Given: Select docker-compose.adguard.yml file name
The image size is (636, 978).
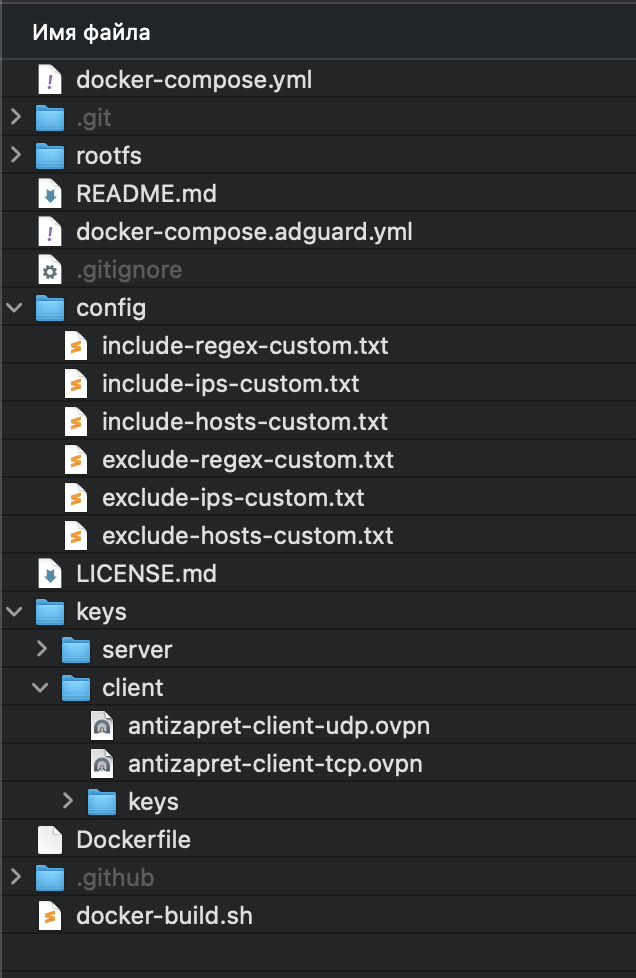Looking at the screenshot, I should [244, 232].
